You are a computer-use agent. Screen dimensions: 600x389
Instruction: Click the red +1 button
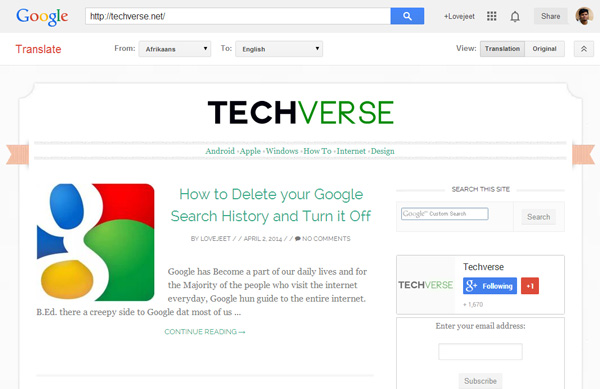(x=530, y=286)
